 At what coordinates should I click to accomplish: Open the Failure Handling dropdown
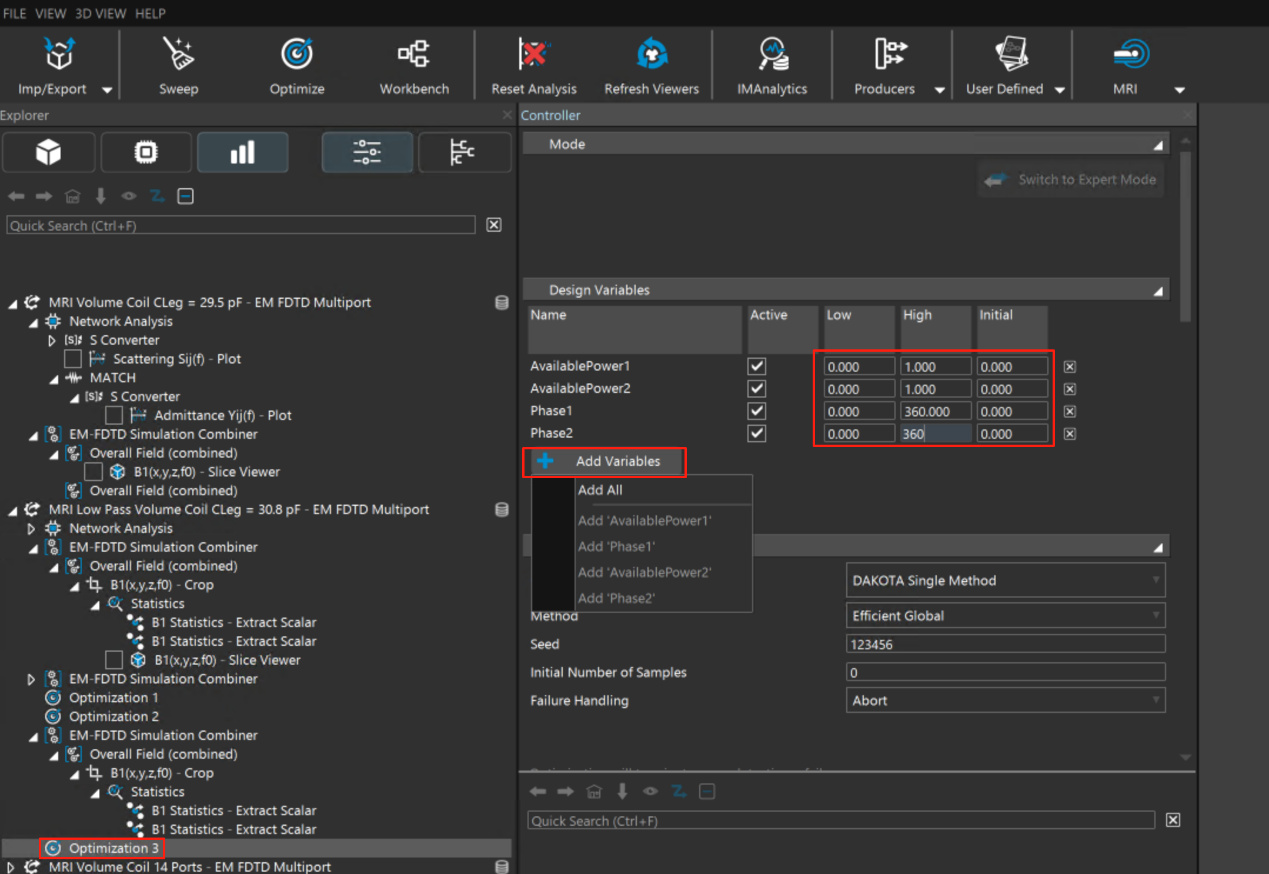1005,701
